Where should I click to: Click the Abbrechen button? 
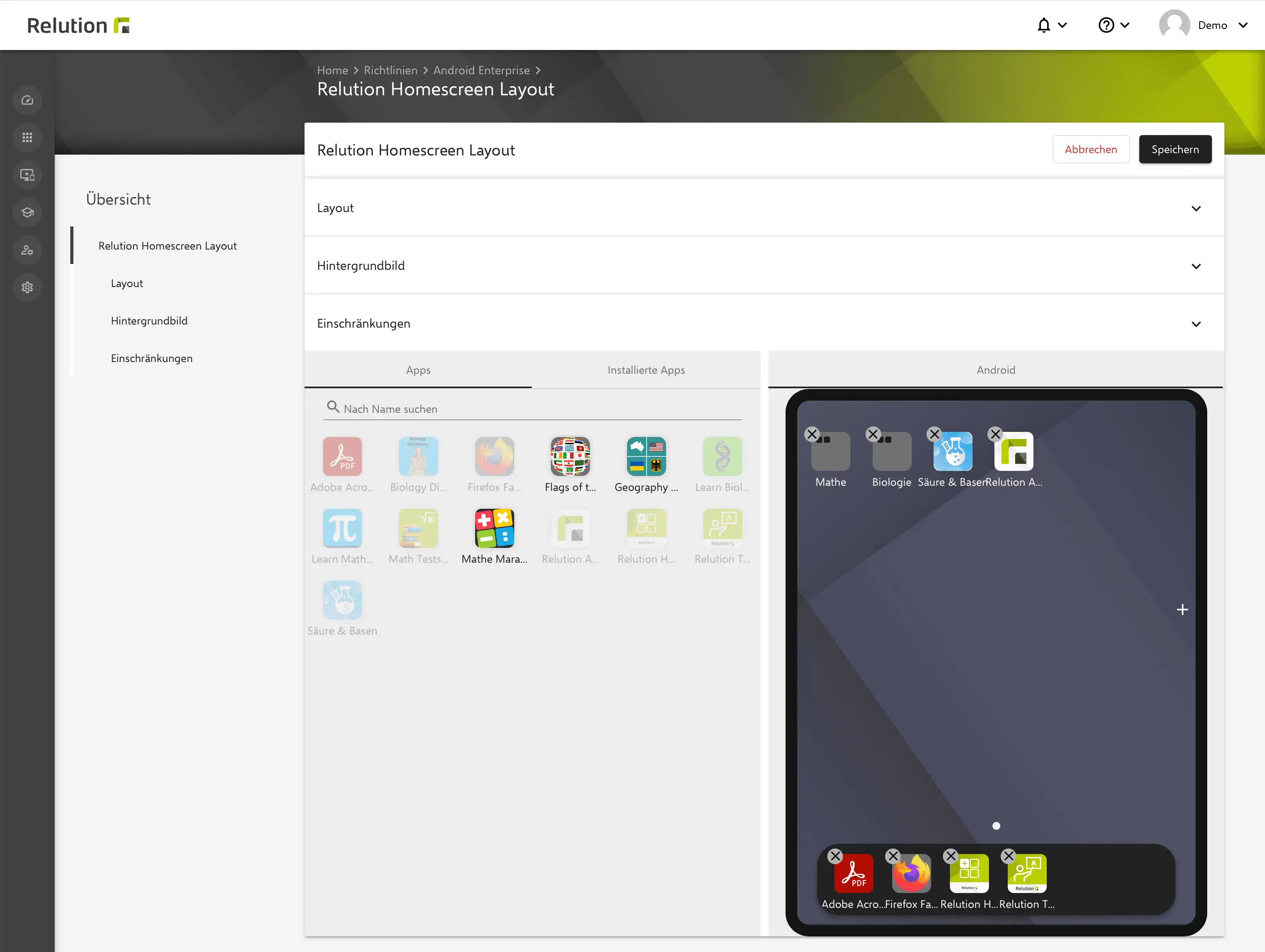click(1090, 149)
